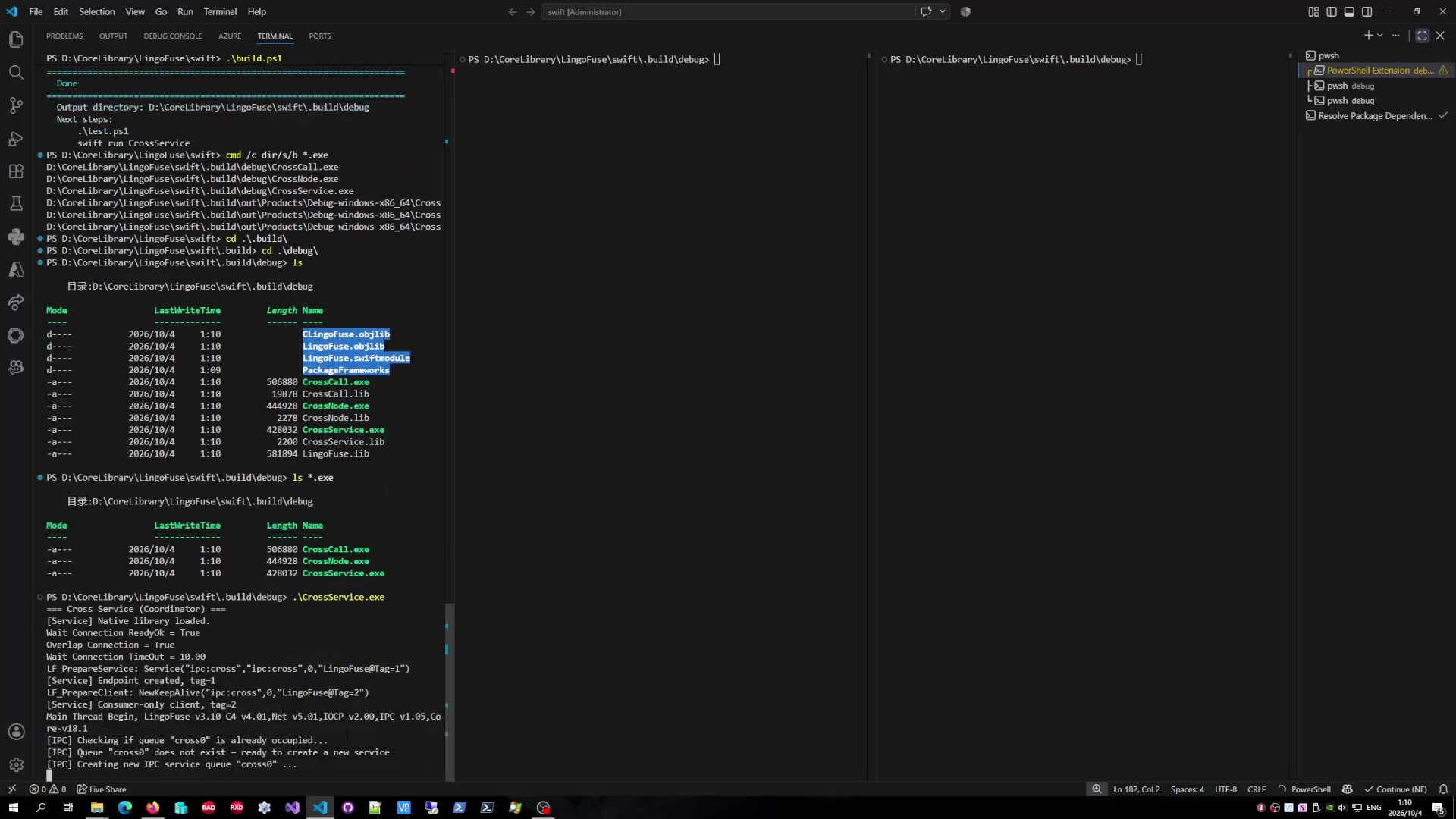
Task: Open the Selection menu
Action: tap(97, 11)
